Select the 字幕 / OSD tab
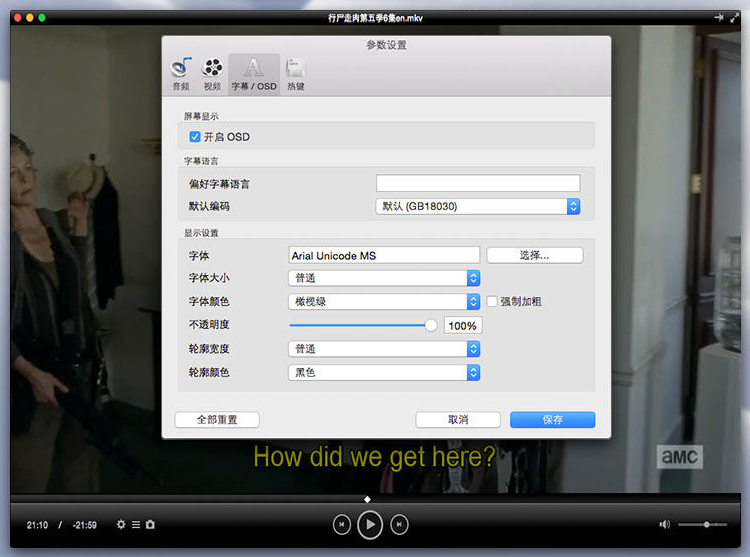 pos(254,74)
